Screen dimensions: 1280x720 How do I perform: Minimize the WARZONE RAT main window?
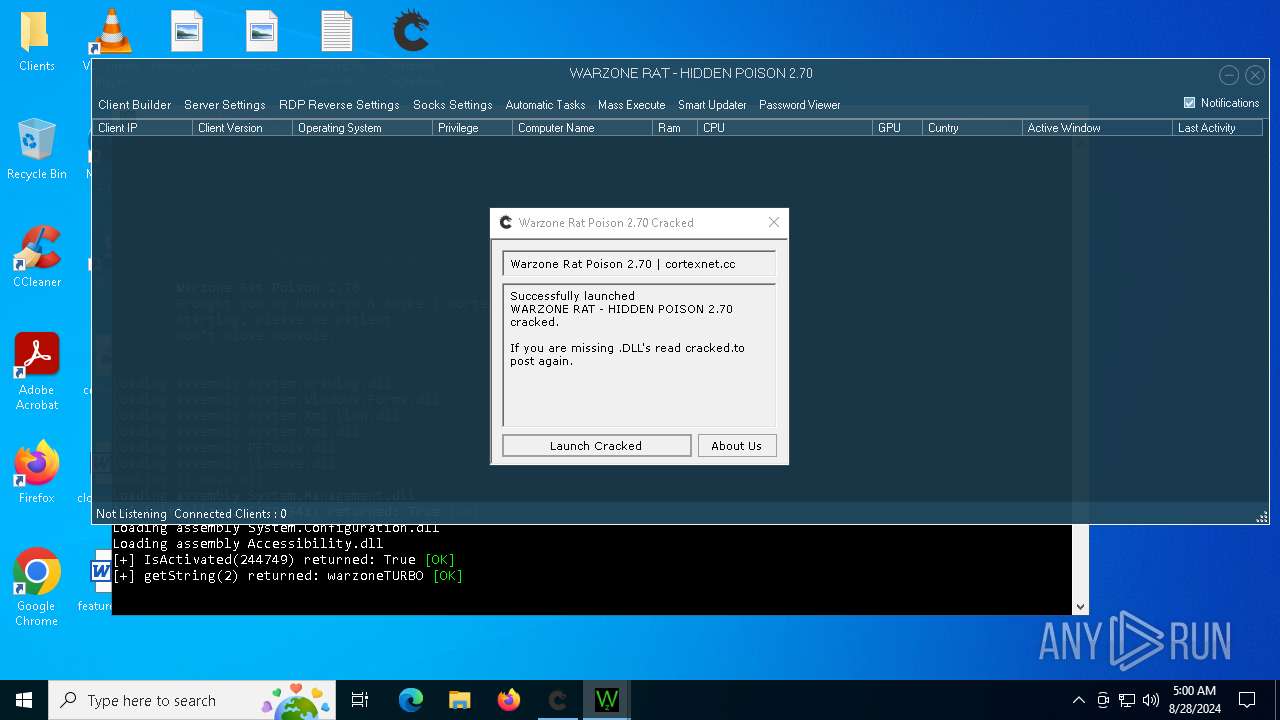(1229, 75)
